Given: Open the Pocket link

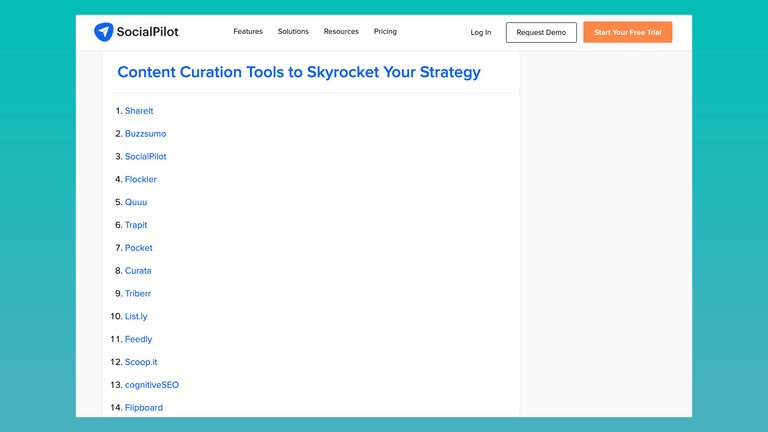Looking at the screenshot, I should point(139,248).
